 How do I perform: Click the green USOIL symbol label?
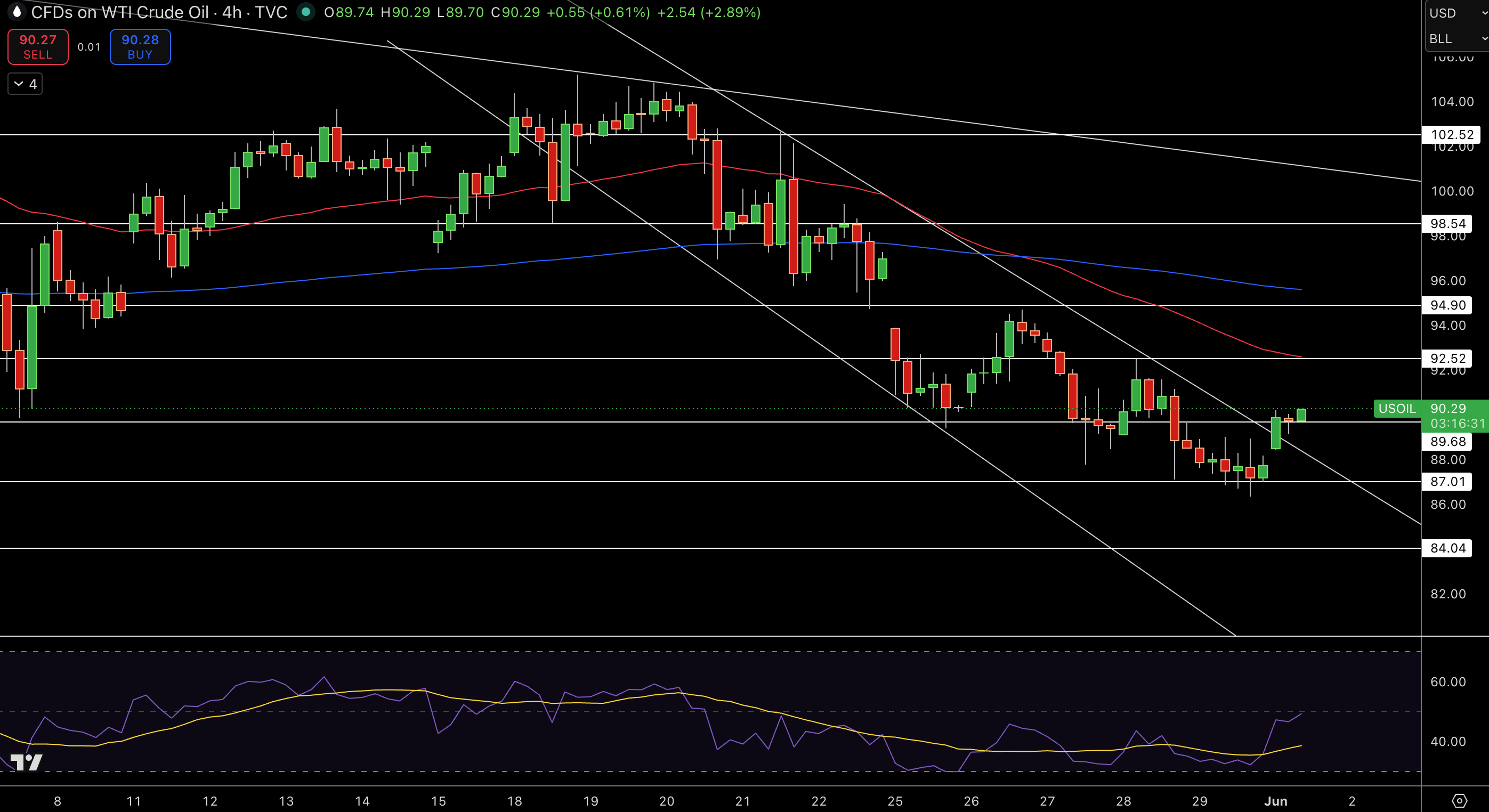pyautogui.click(x=1396, y=409)
